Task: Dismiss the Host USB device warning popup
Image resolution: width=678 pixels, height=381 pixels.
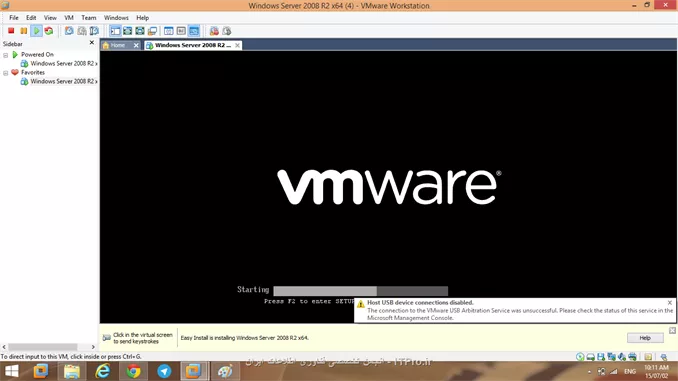Action: [x=670, y=303]
